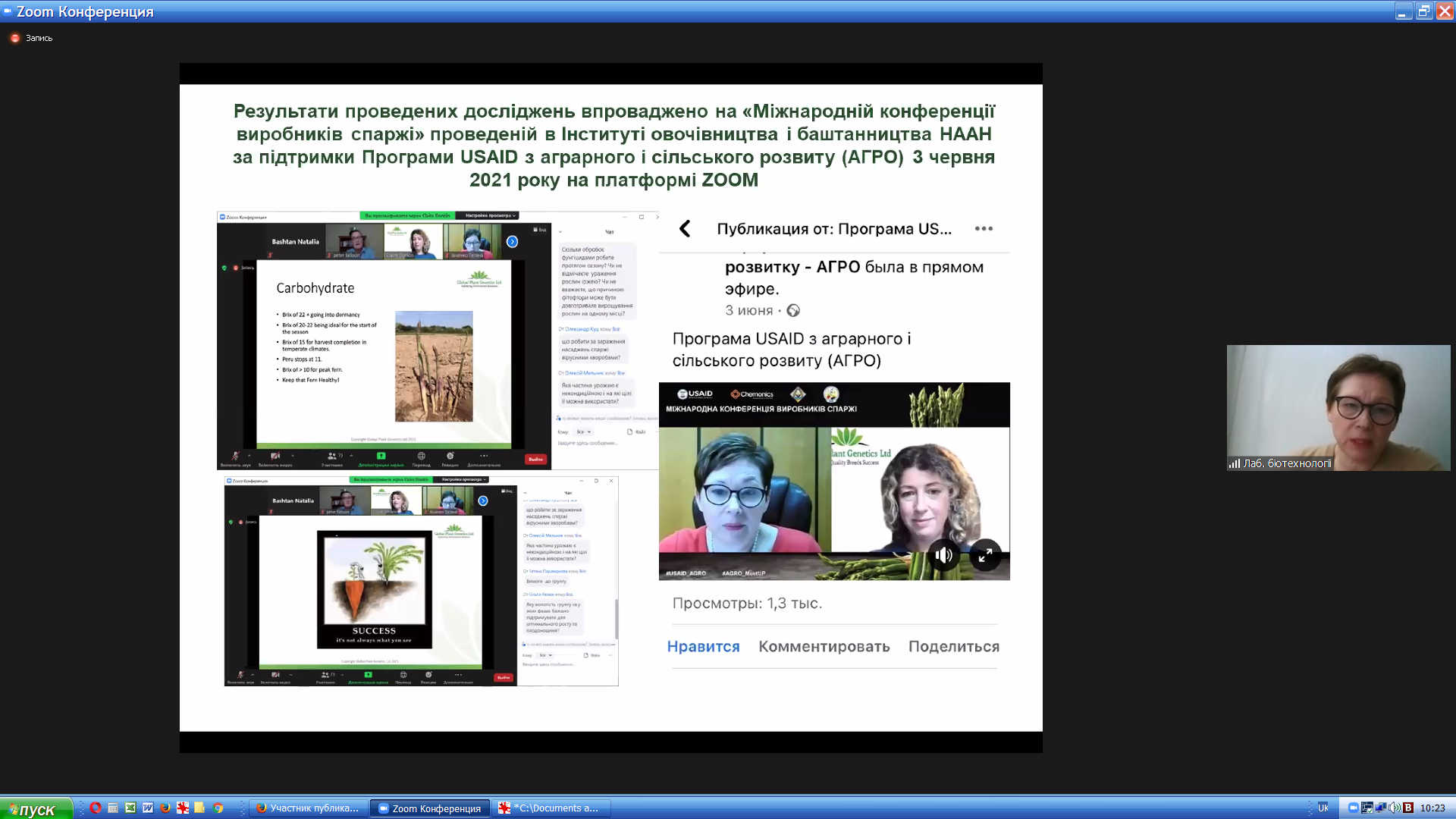Click the 10:23 clock in the tray
The height and width of the screenshot is (819, 1456).
coord(1432,808)
